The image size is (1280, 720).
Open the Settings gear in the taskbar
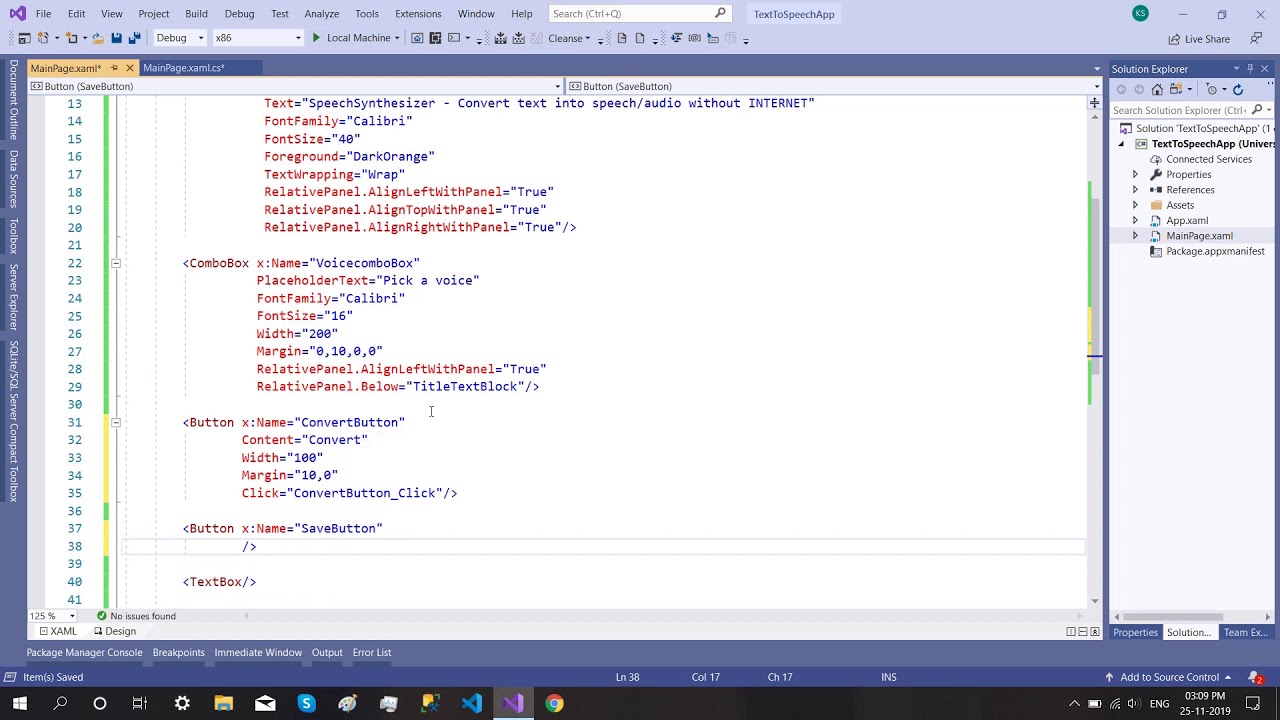(182, 704)
